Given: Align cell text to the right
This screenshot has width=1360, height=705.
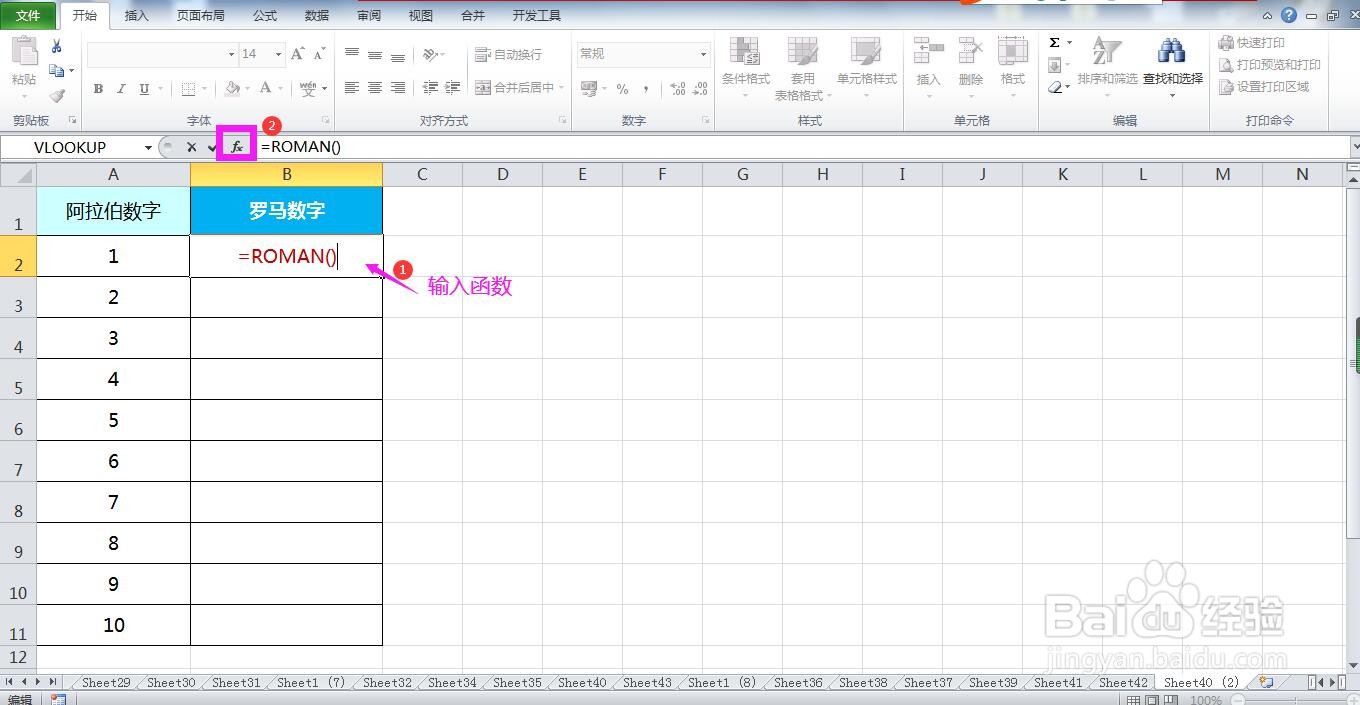Looking at the screenshot, I should click(x=398, y=88).
